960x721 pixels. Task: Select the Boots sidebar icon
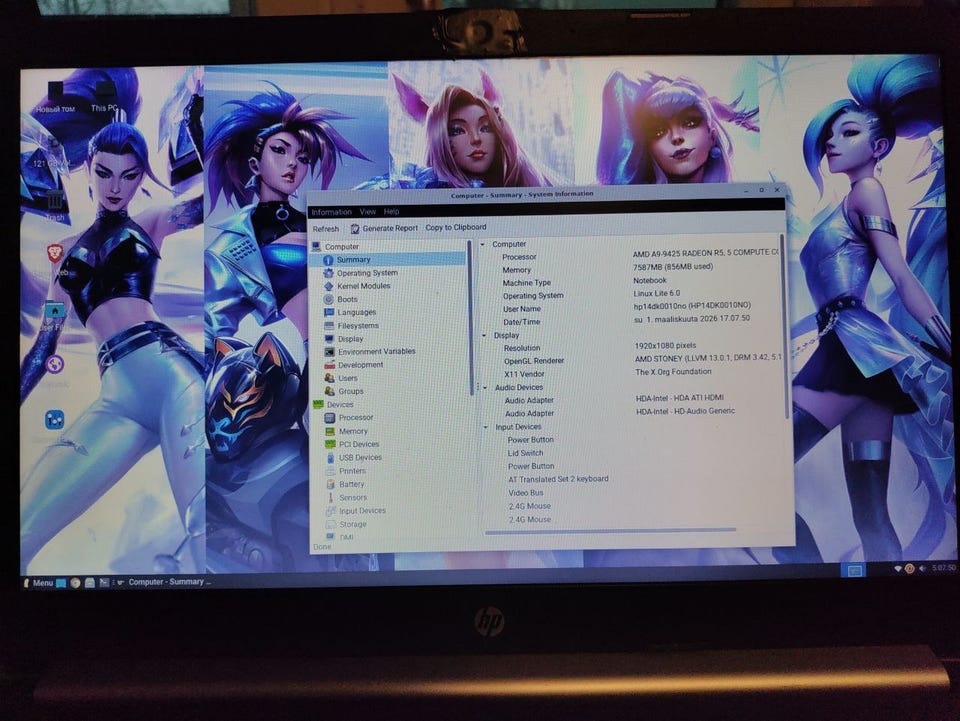(x=329, y=299)
